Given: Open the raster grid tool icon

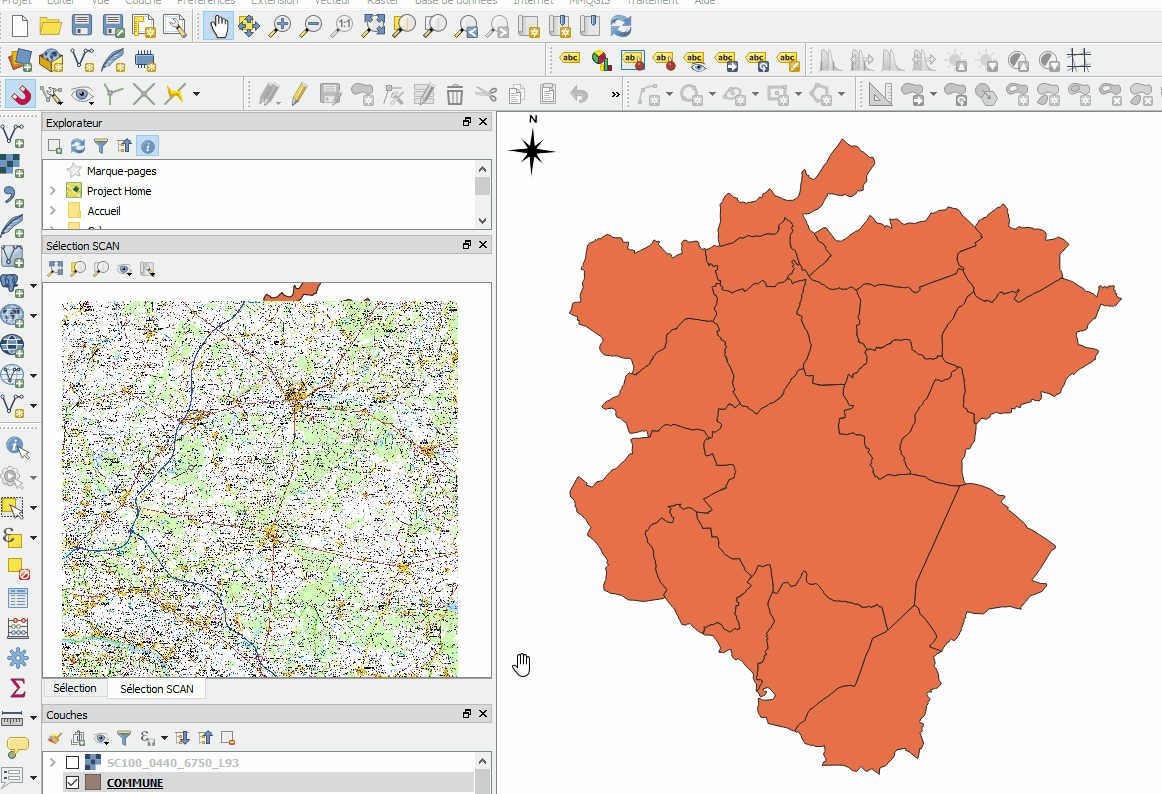Looking at the screenshot, I should [x=1079, y=61].
